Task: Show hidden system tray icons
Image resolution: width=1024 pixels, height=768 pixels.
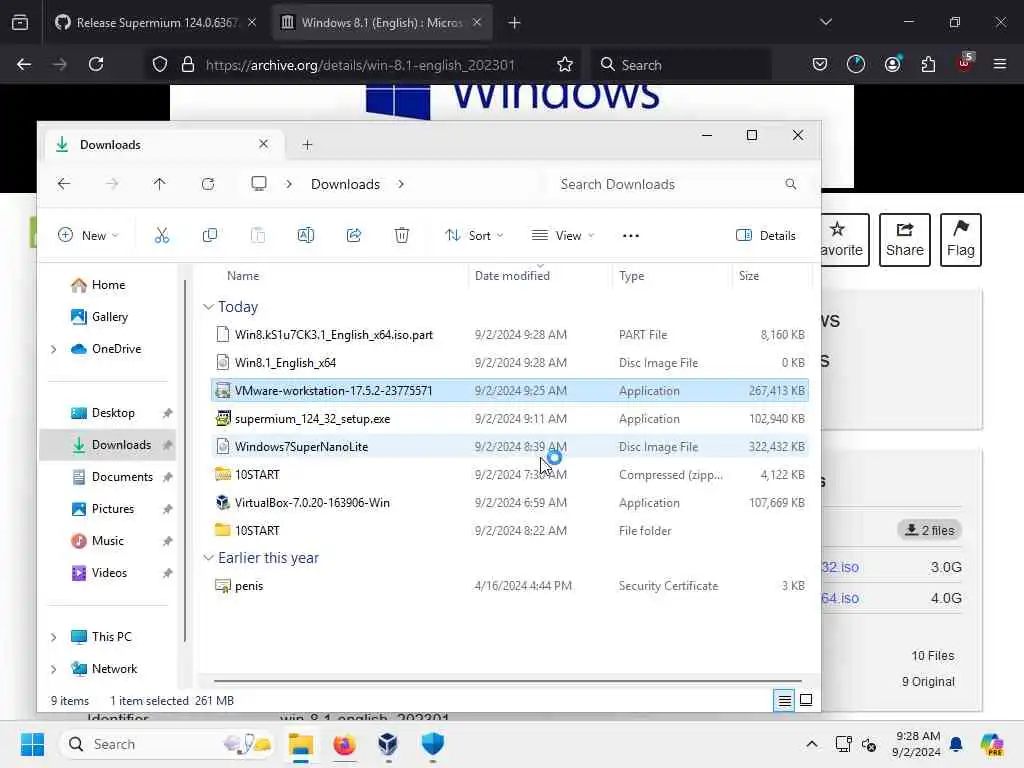Action: coord(812,744)
